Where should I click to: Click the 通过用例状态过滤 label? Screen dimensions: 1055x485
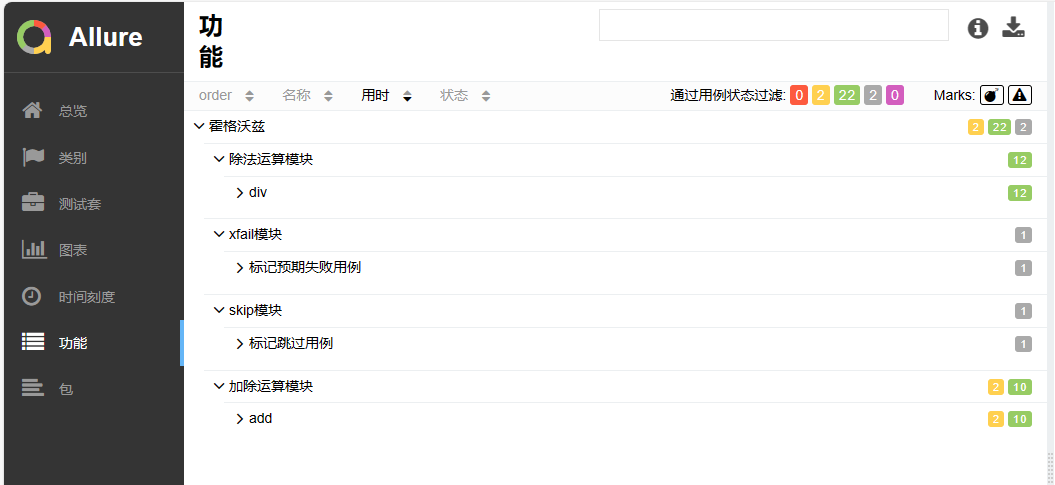(x=728, y=96)
